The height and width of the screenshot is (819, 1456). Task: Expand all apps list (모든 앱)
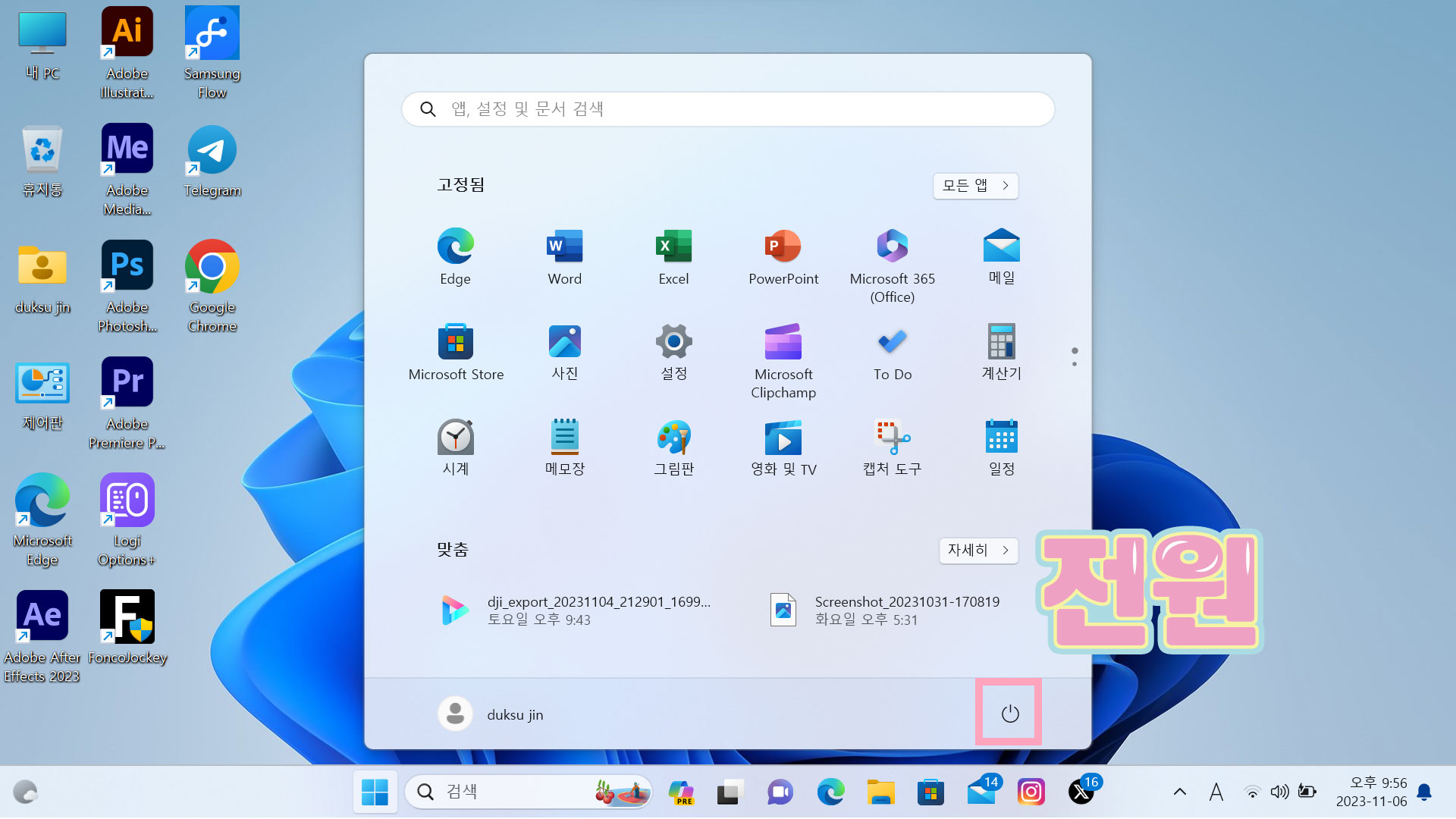975,186
